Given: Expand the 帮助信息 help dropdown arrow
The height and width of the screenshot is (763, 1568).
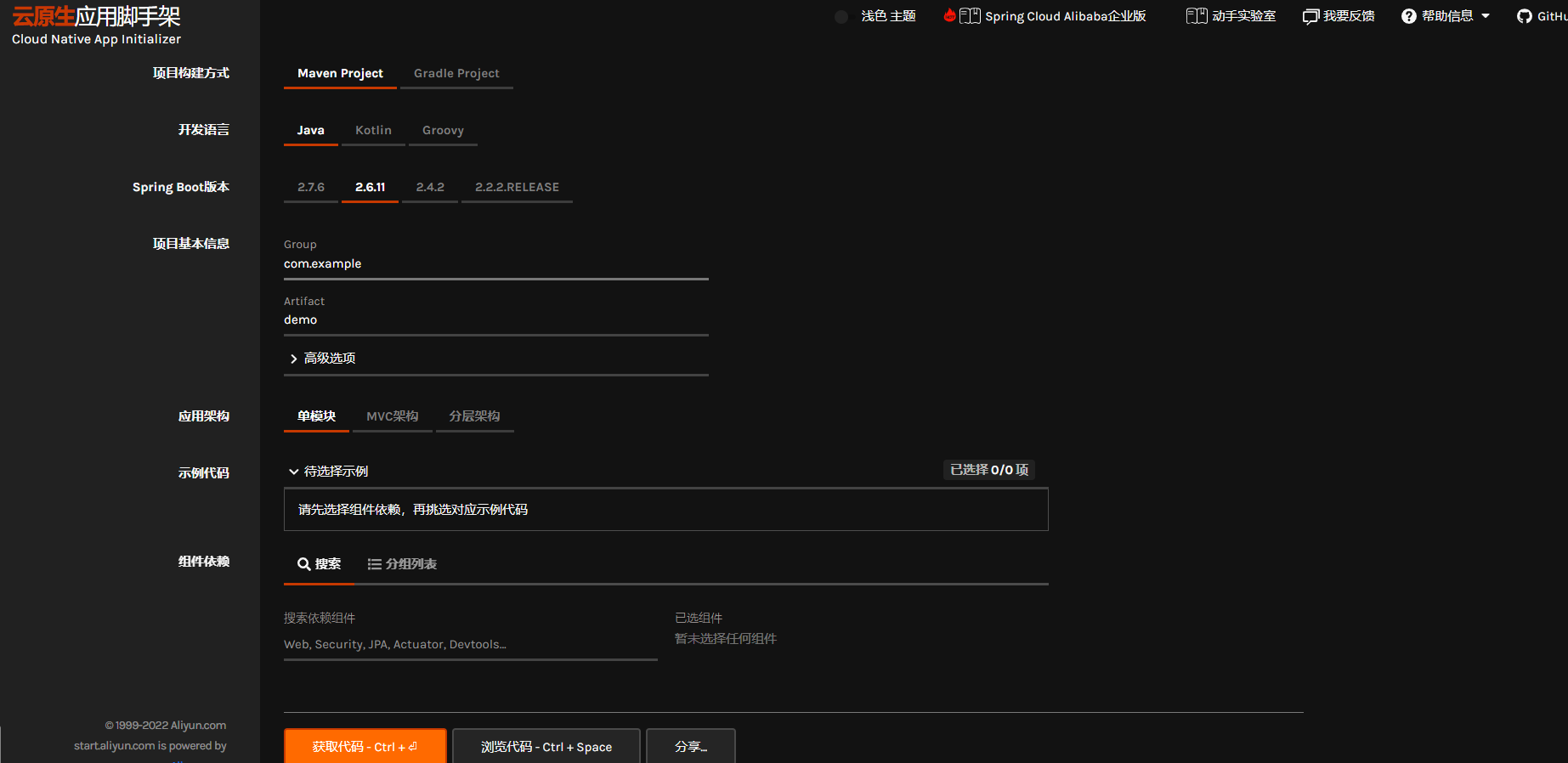Looking at the screenshot, I should click(1486, 16).
